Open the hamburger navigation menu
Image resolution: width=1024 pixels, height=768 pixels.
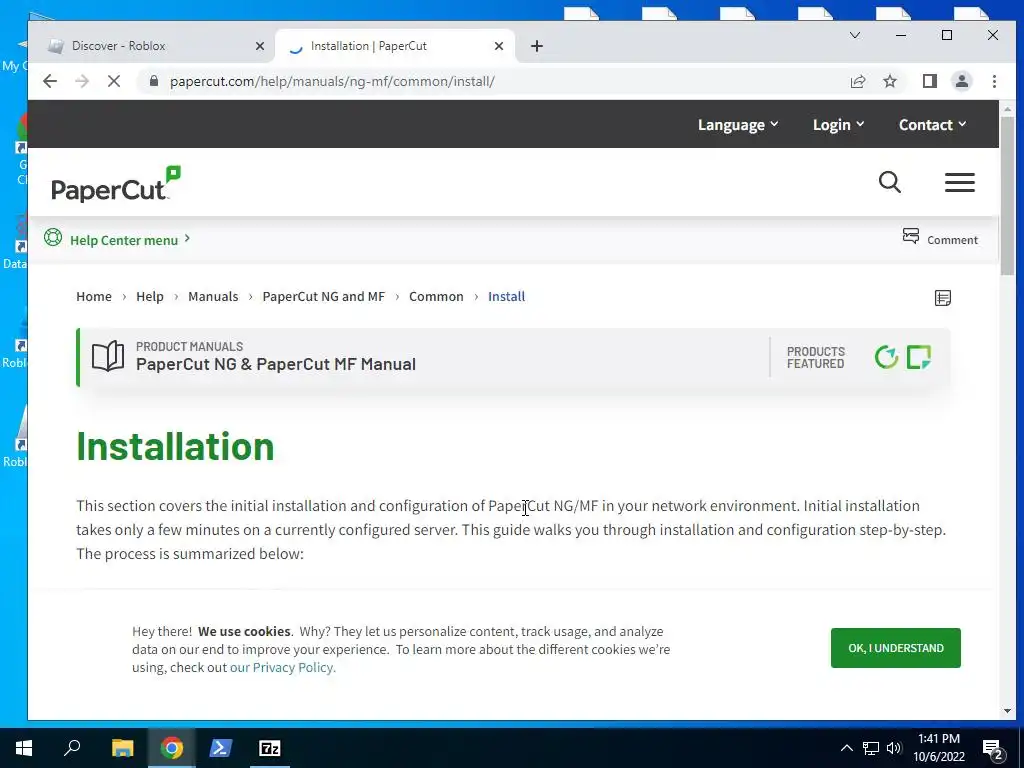[x=959, y=182]
